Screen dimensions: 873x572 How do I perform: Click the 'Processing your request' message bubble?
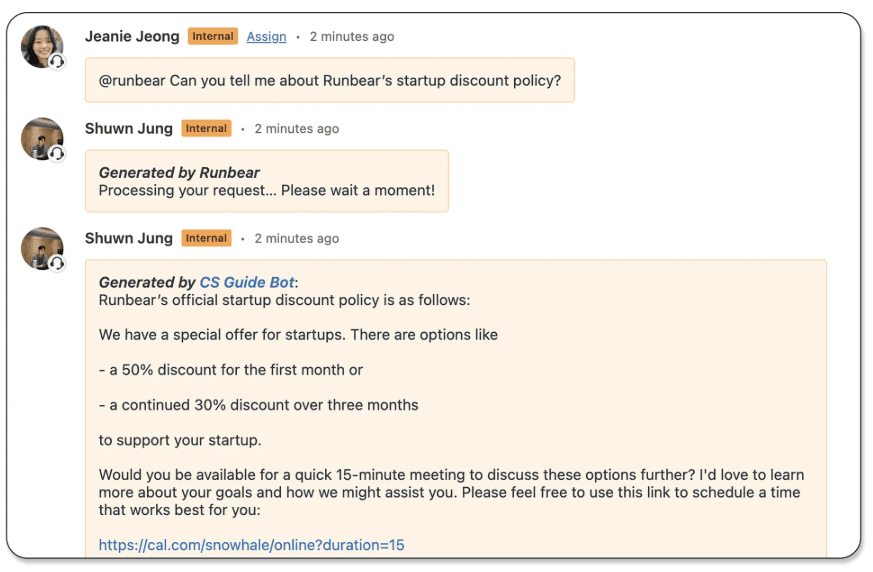266,181
